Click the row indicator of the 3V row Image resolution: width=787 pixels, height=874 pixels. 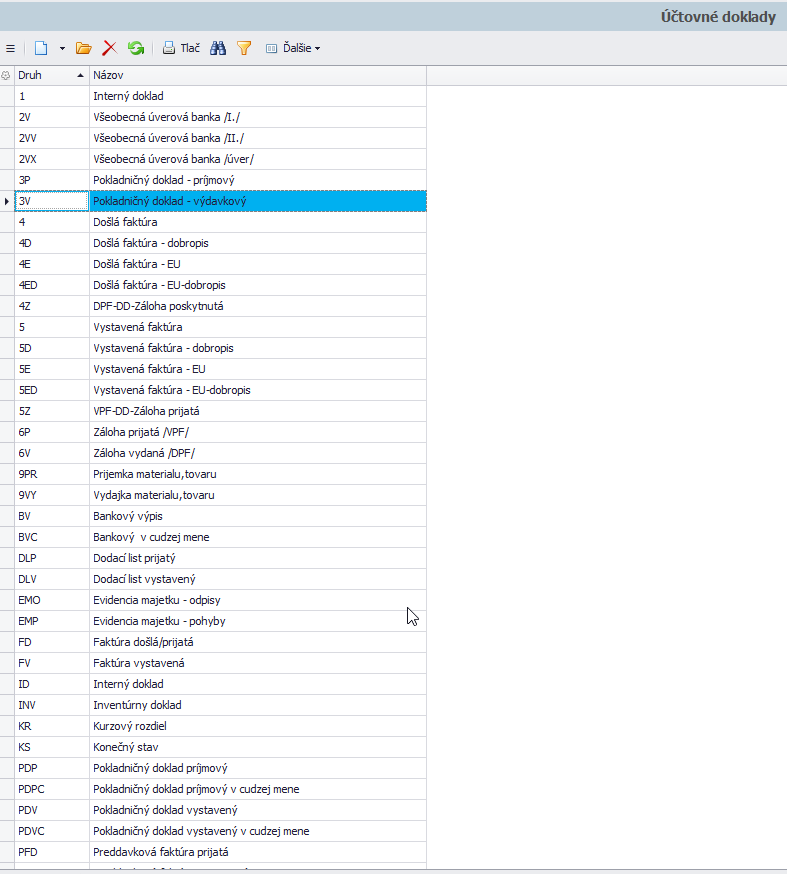7,201
